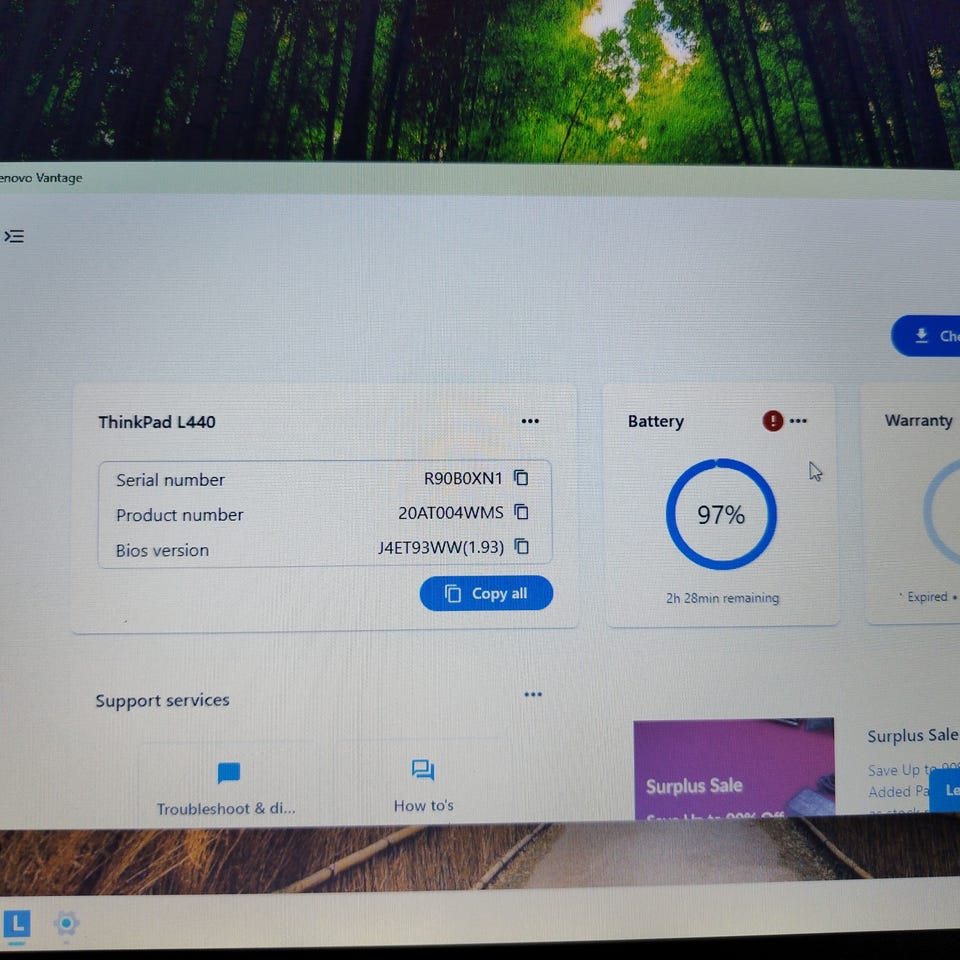Click the Lenovo Vantage taskbar icon

click(17, 923)
